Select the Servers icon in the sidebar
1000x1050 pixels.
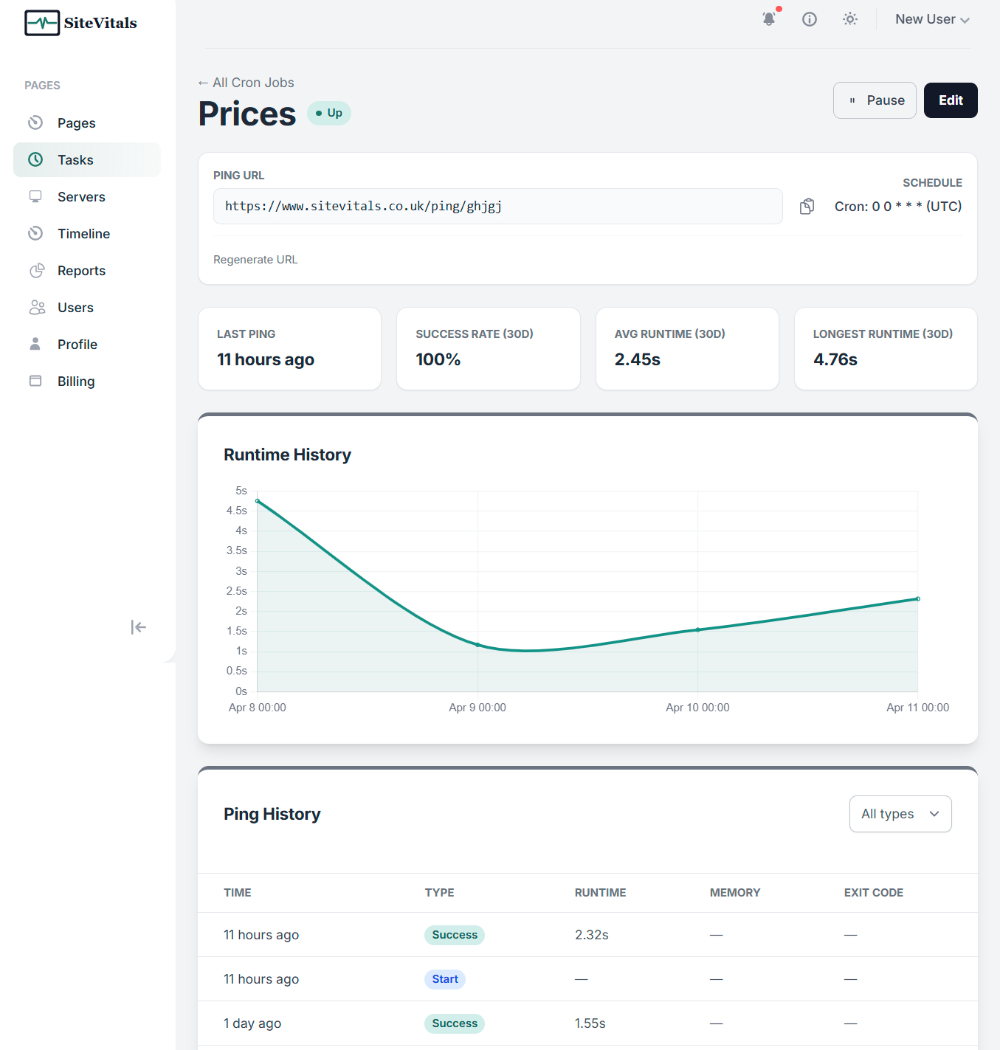coord(37,196)
